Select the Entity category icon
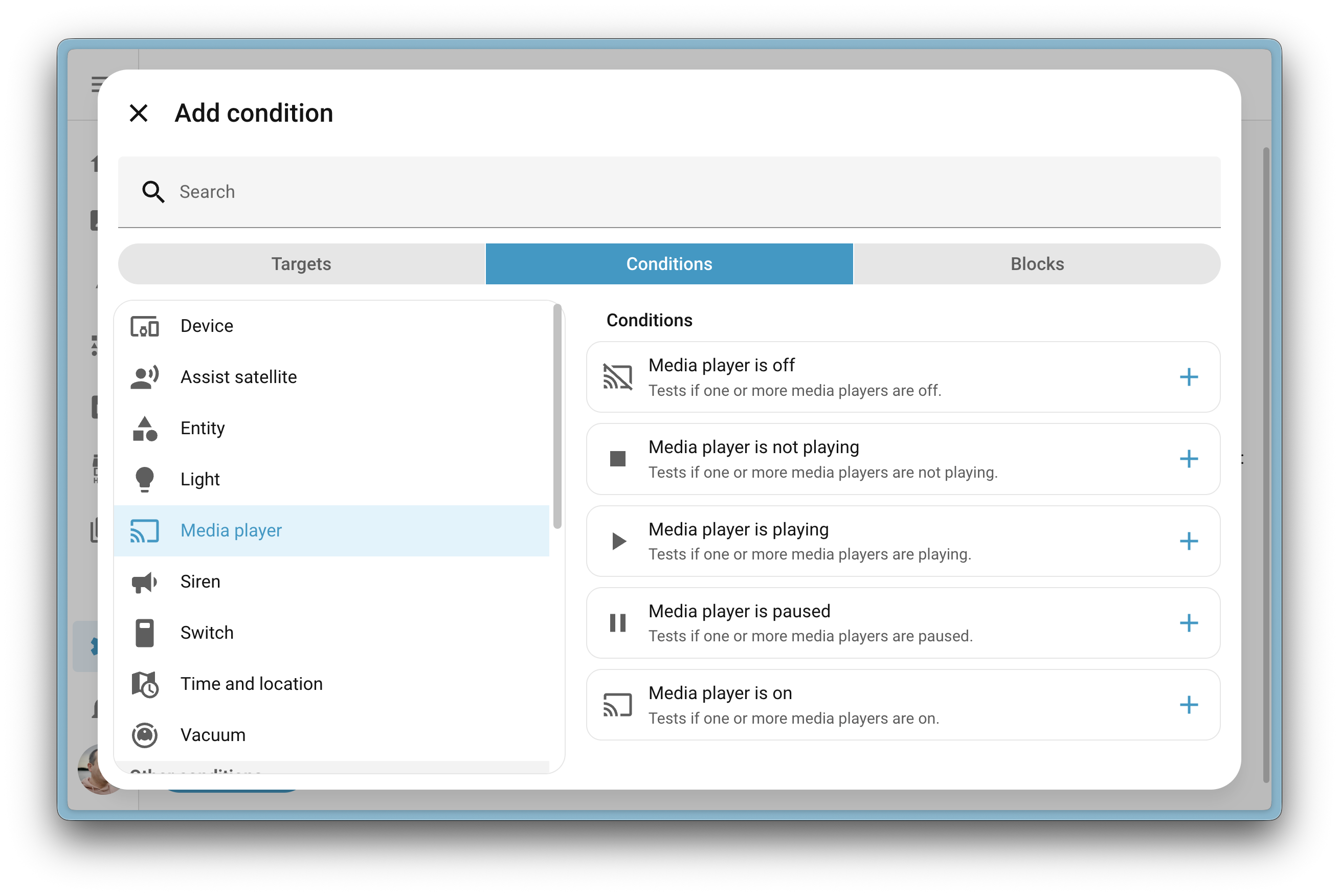 [145, 428]
